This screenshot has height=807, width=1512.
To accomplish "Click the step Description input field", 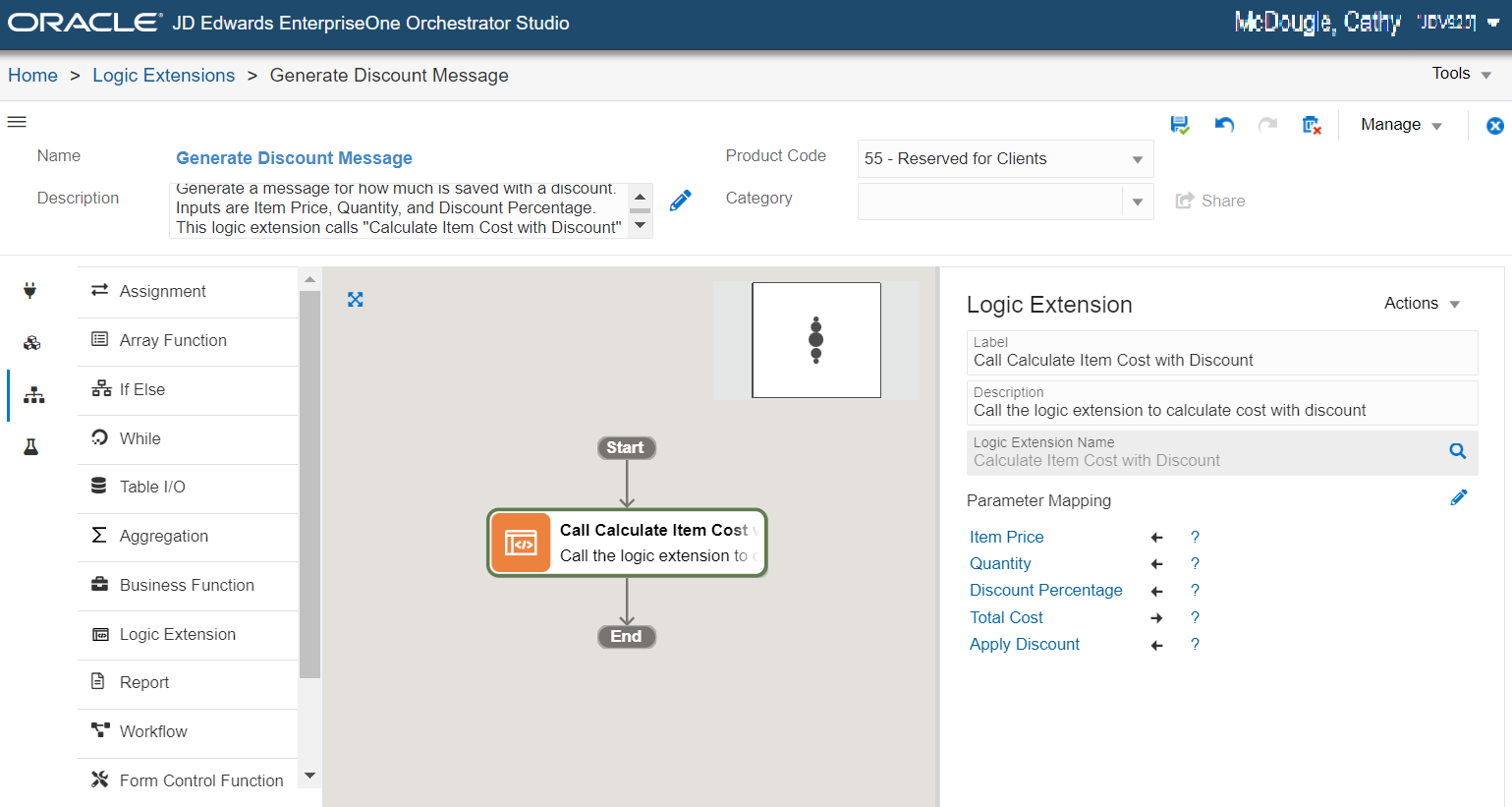I will (x=1222, y=402).
